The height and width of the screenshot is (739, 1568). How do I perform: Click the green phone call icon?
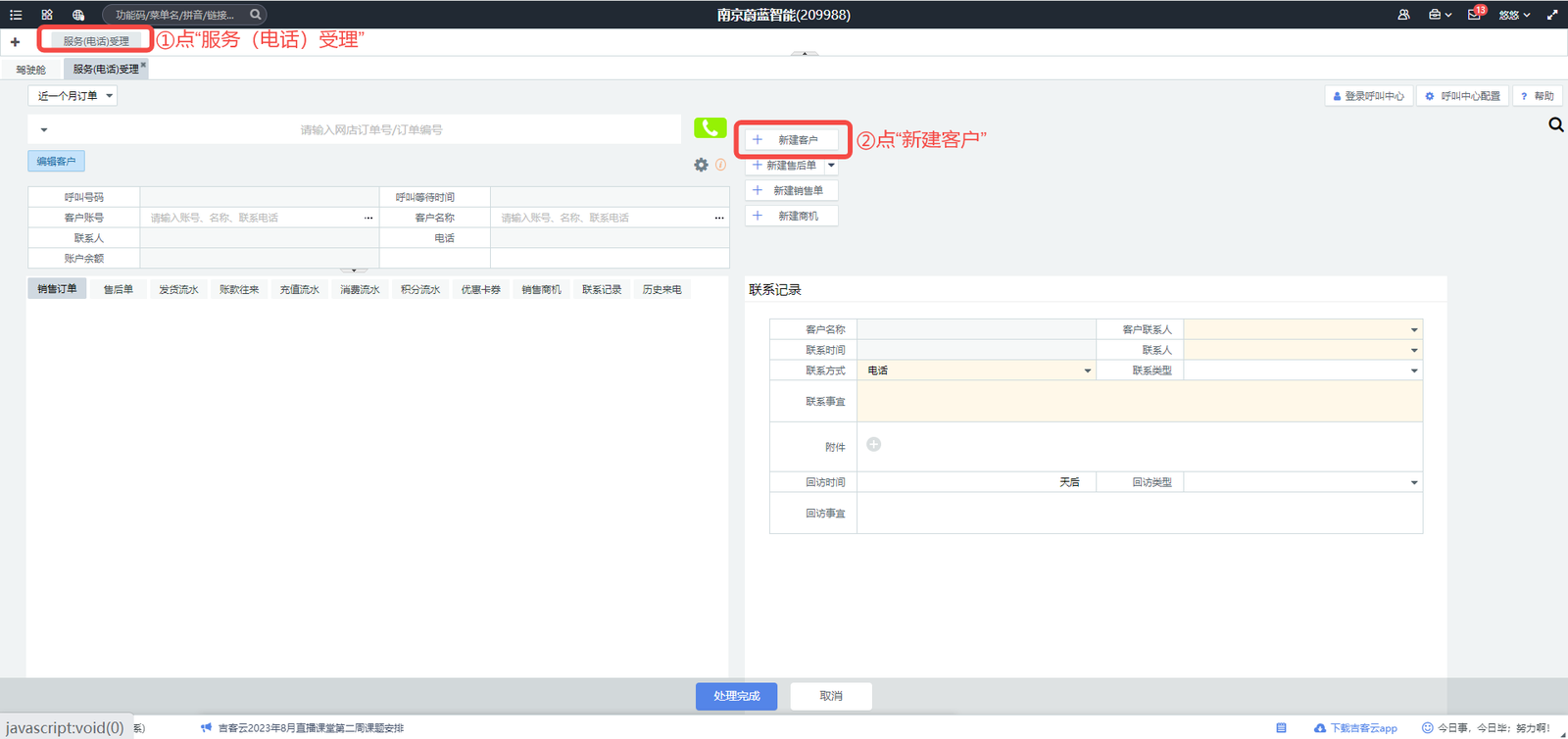[x=710, y=128]
